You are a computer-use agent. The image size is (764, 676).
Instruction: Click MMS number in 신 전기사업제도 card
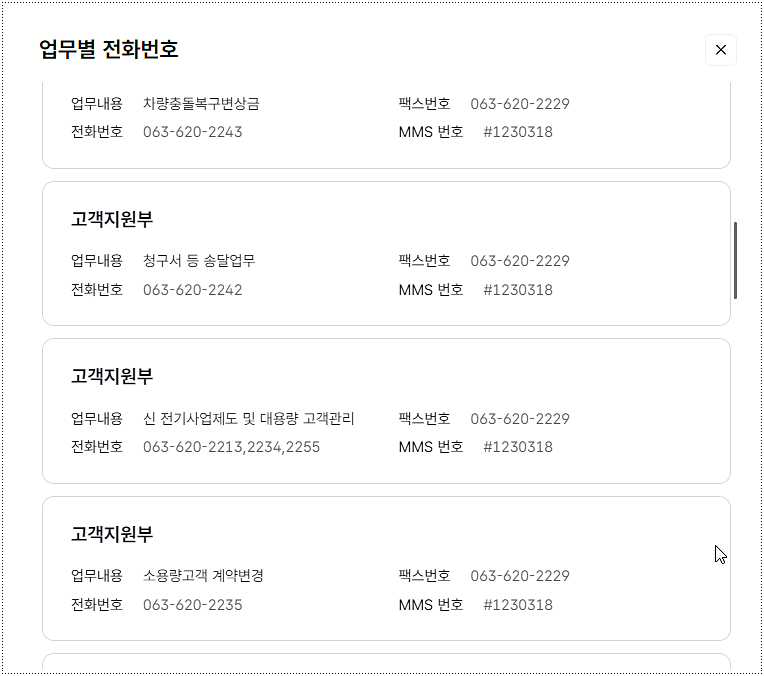517,447
